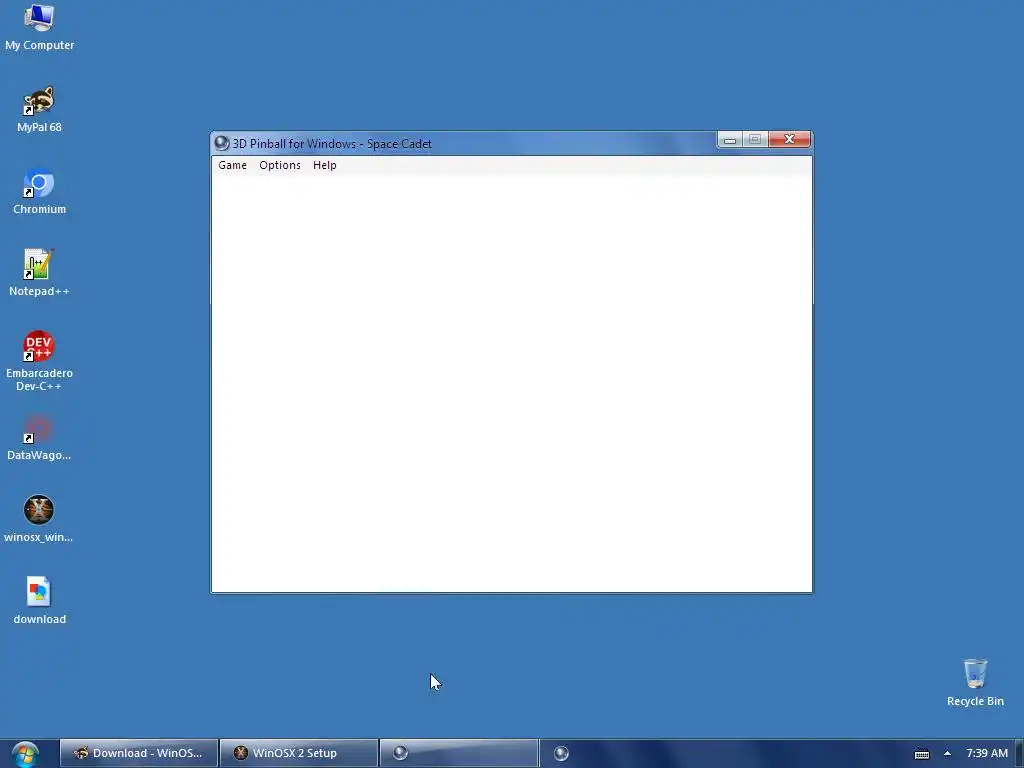Screen dimensions: 1024x768
Task: Select the winosx_win desktop icon
Action: pyautogui.click(x=39, y=520)
